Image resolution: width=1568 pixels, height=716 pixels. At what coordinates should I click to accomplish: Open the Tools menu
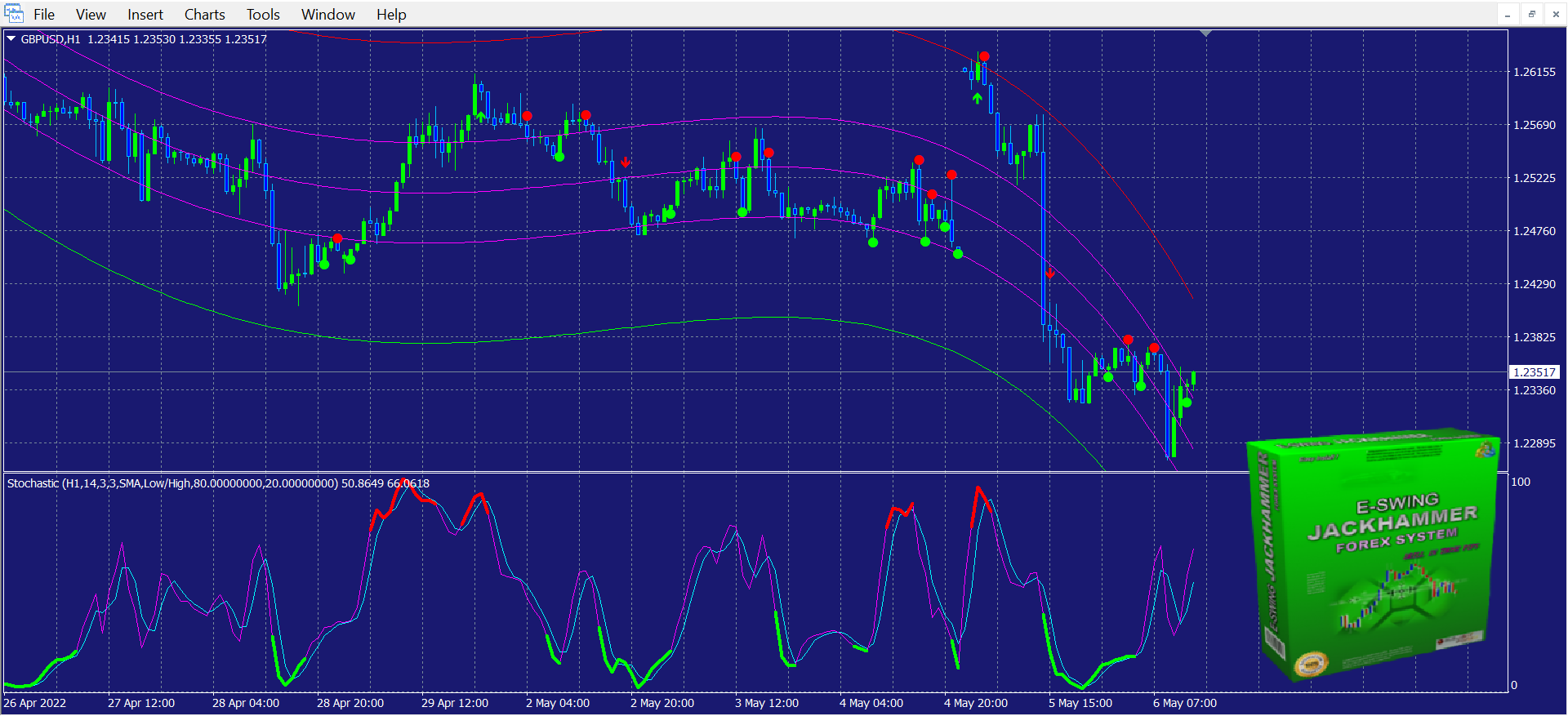click(x=263, y=15)
